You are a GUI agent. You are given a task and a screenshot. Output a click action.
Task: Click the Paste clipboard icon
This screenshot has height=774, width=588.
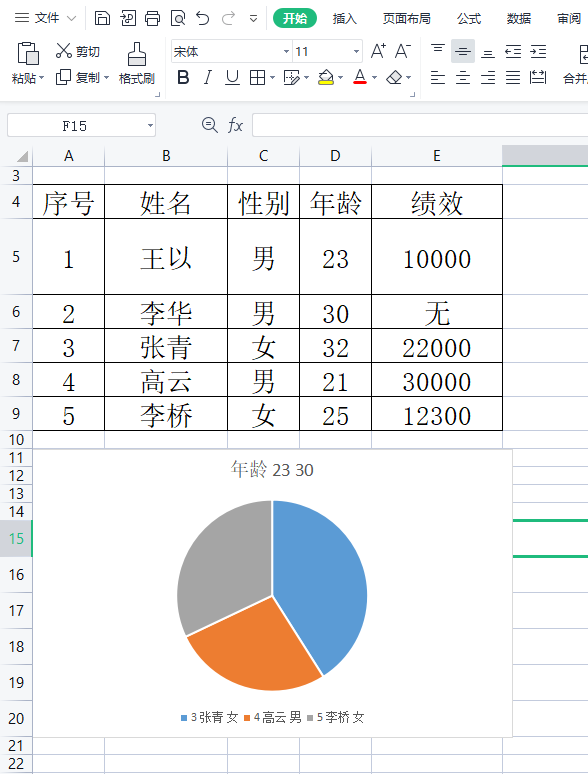(x=28, y=53)
